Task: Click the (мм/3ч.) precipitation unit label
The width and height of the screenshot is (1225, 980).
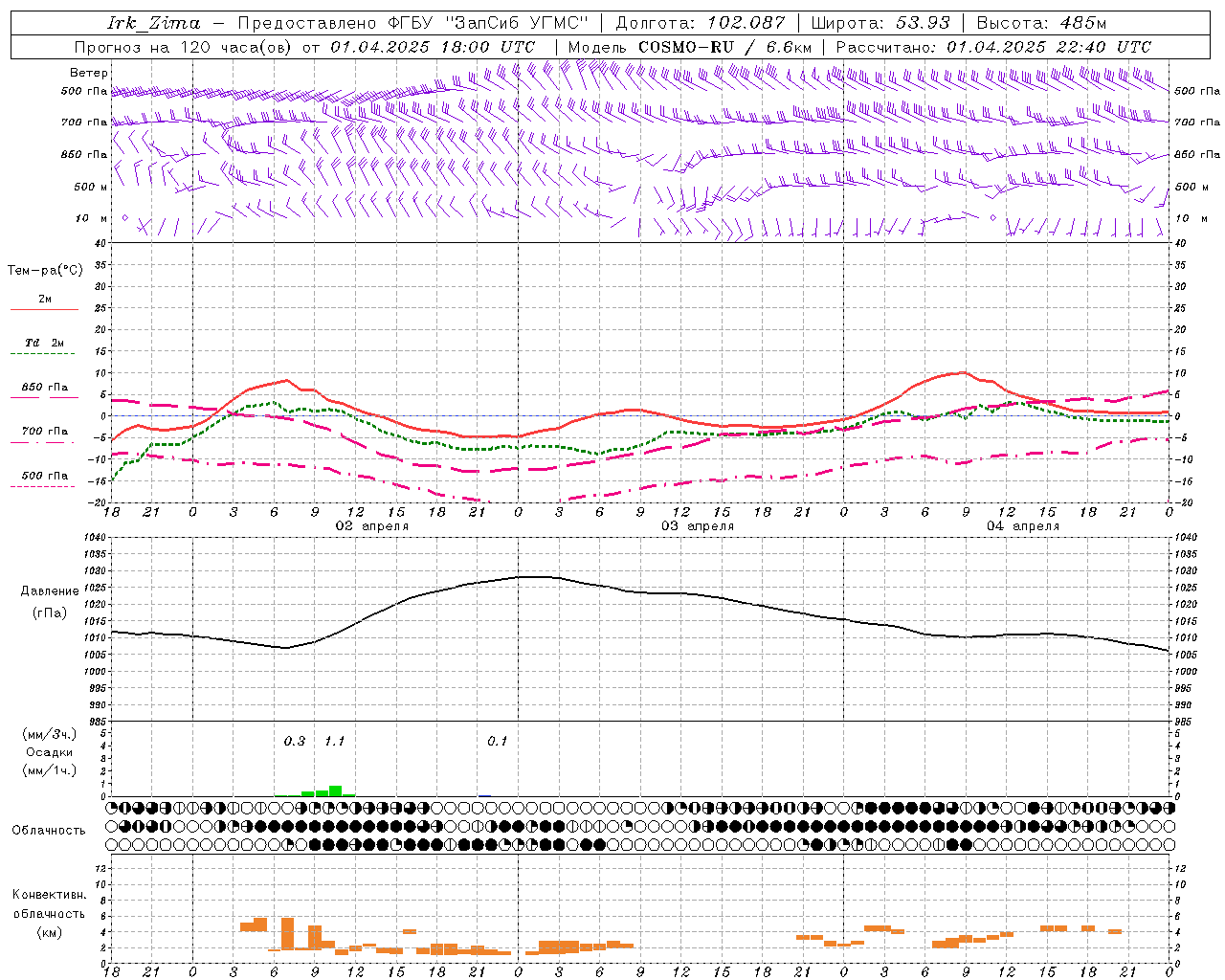Action: pyautogui.click(x=50, y=734)
